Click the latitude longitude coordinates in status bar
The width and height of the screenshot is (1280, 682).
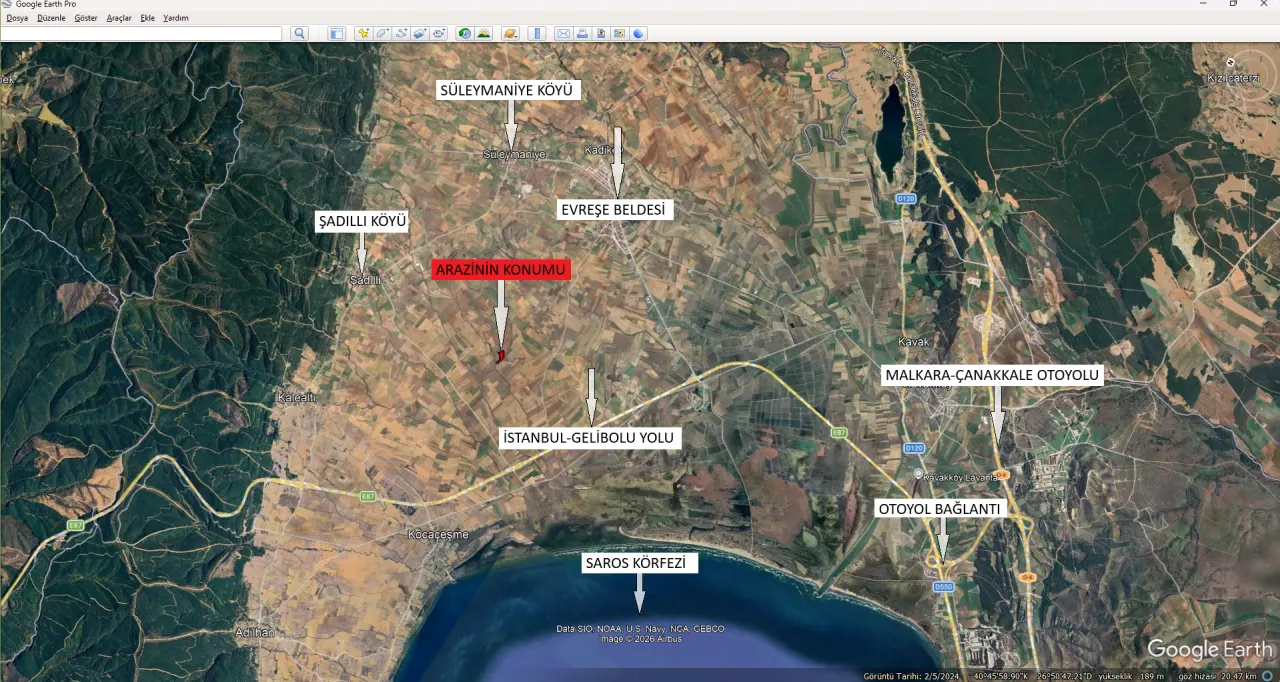pos(1033,676)
